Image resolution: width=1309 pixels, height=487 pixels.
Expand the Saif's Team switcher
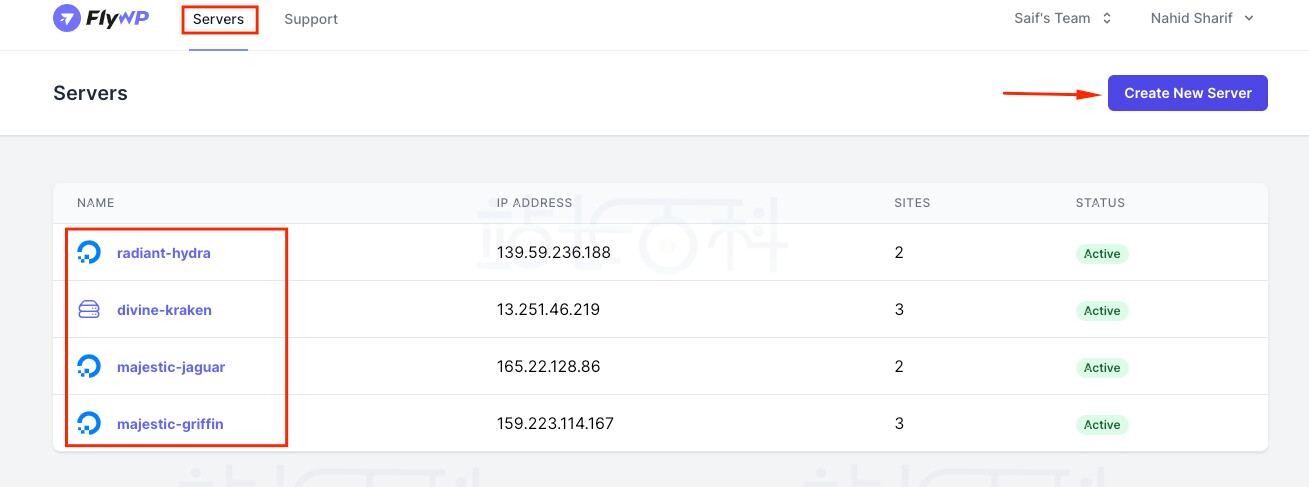[1063, 18]
